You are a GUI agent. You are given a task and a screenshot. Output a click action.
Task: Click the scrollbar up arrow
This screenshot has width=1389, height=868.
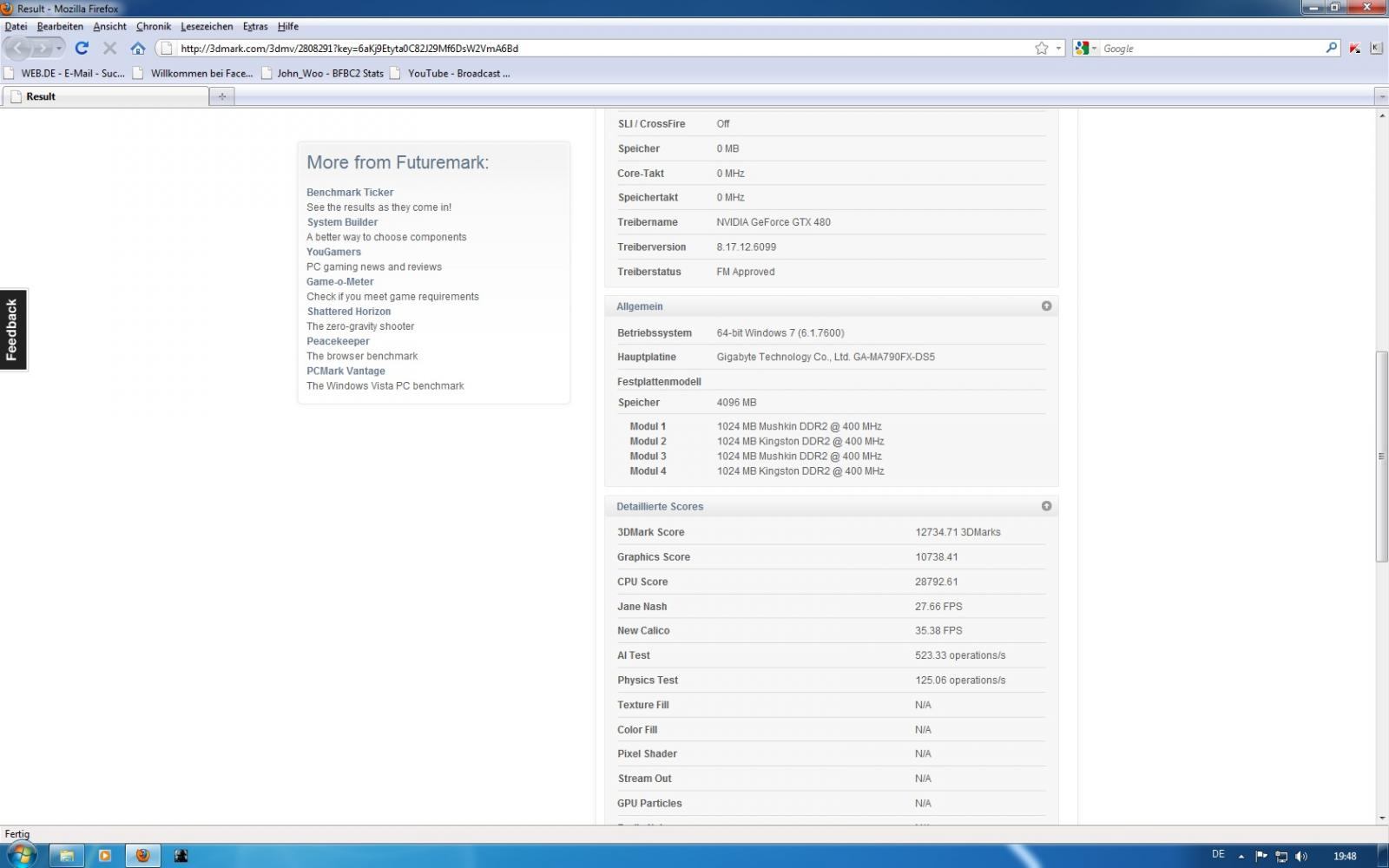click(1381, 115)
